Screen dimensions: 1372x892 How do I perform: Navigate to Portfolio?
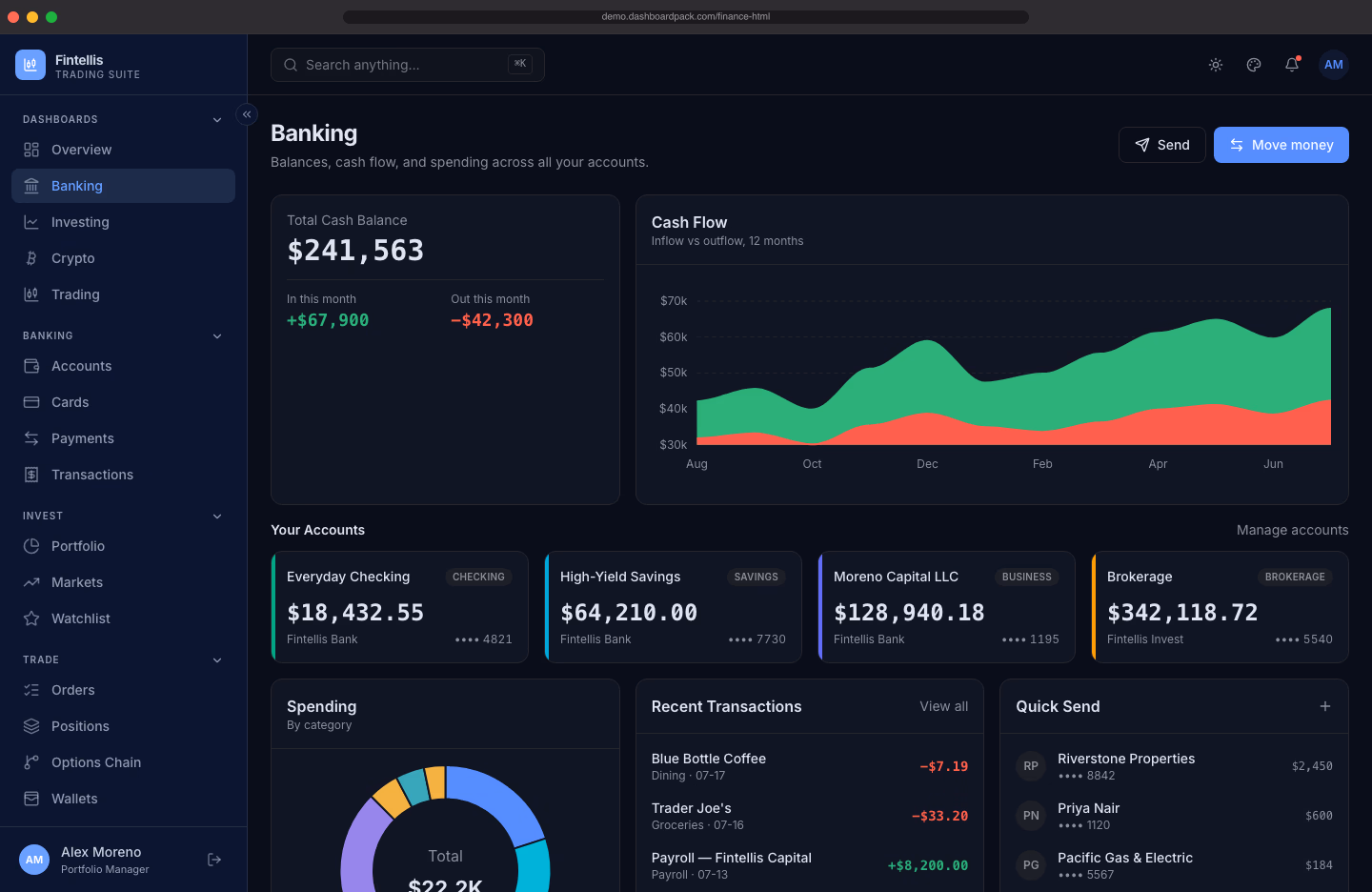click(123, 546)
